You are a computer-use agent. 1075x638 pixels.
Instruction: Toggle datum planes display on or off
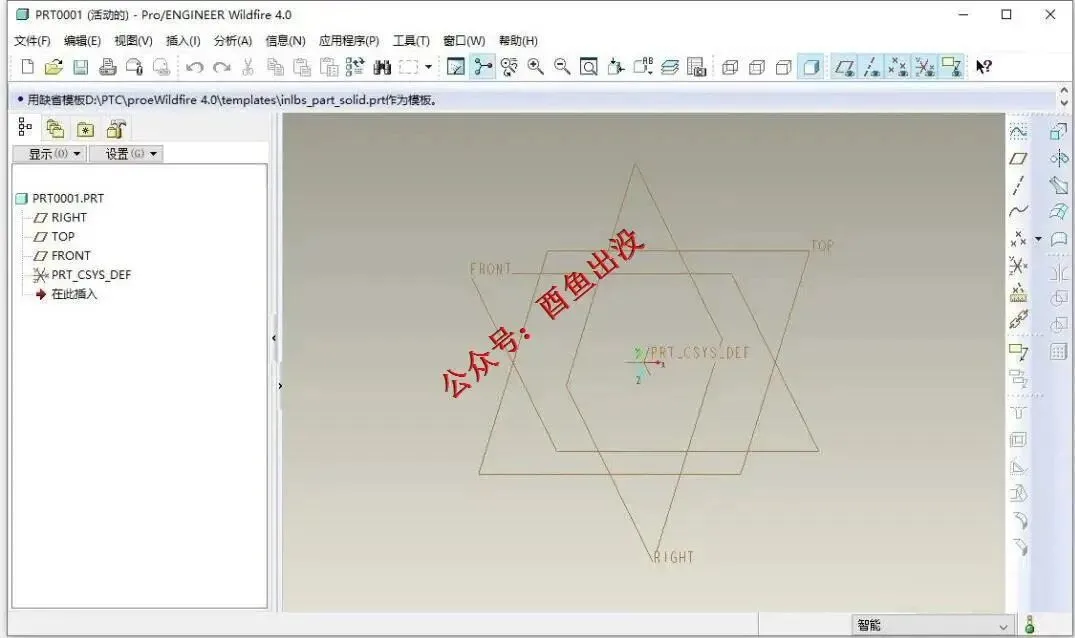[844, 66]
